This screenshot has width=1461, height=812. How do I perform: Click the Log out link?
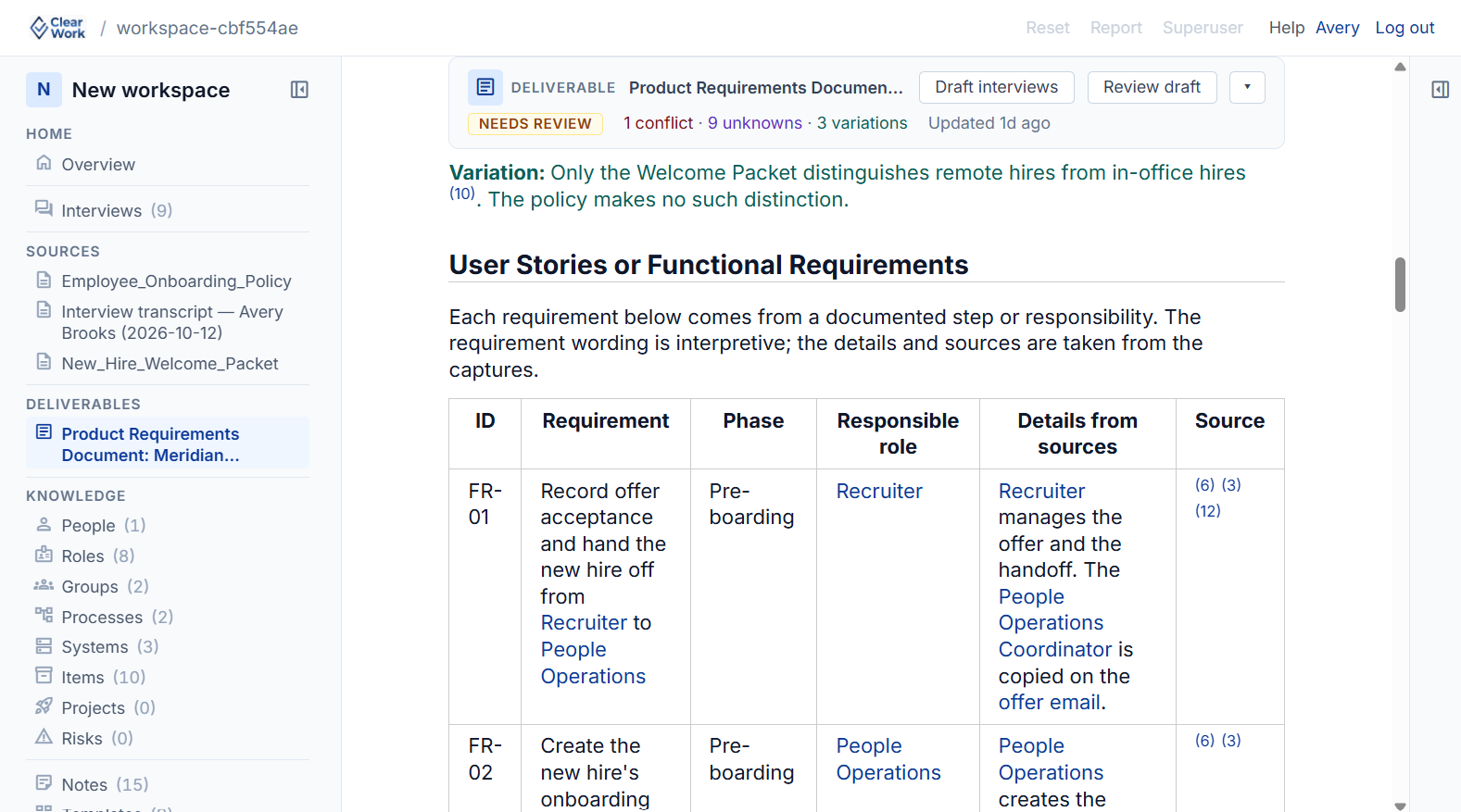point(1404,28)
